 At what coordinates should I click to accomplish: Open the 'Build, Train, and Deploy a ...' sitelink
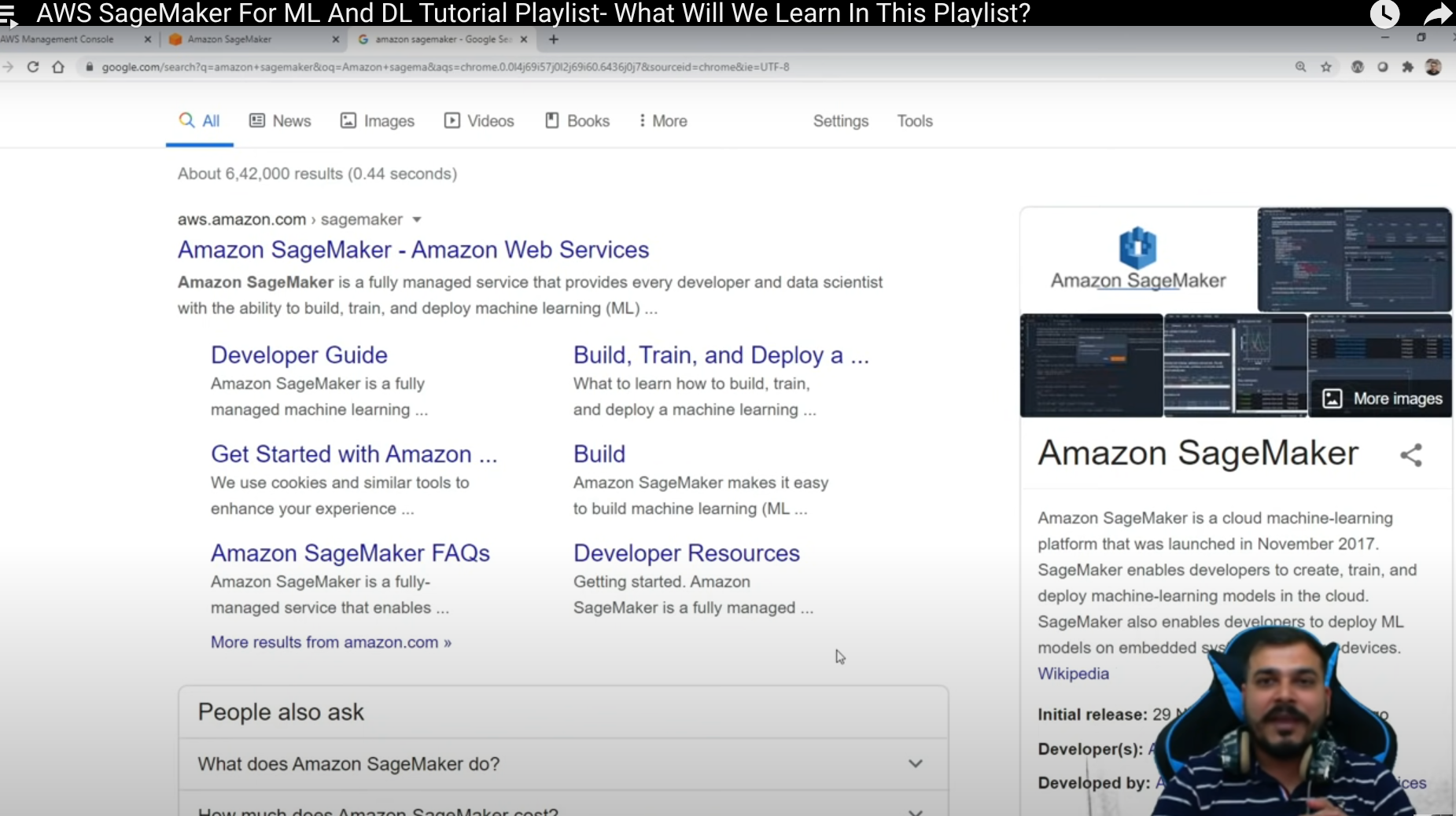pyautogui.click(x=721, y=355)
